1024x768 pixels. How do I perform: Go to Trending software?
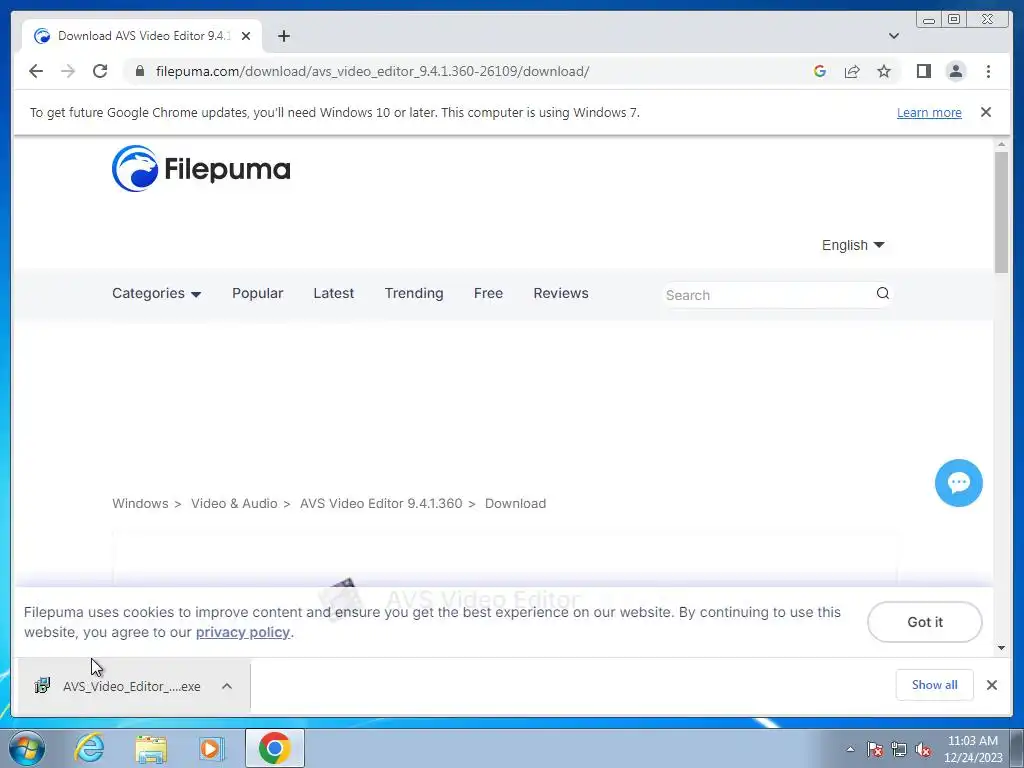pos(413,293)
